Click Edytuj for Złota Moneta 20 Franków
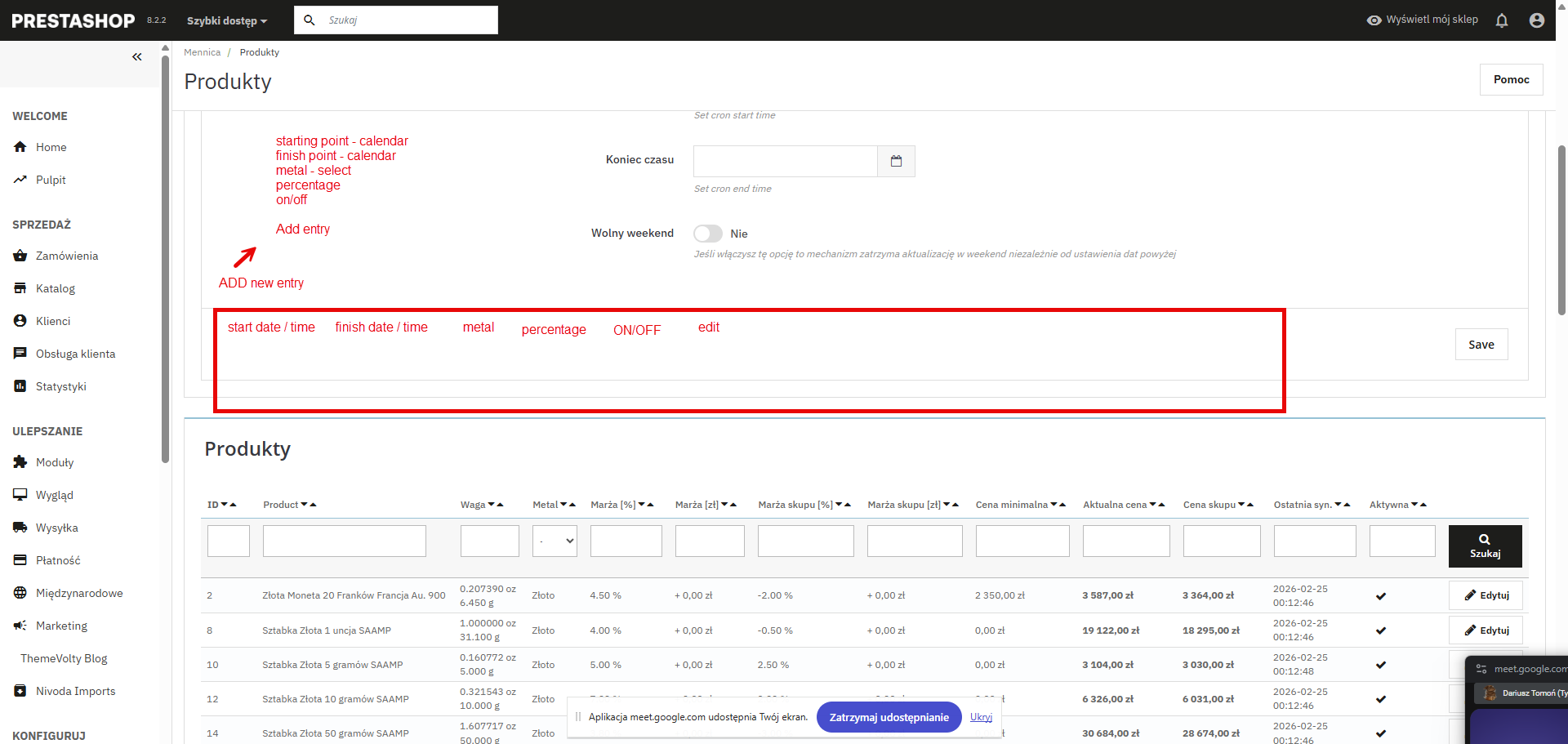 click(x=1486, y=595)
